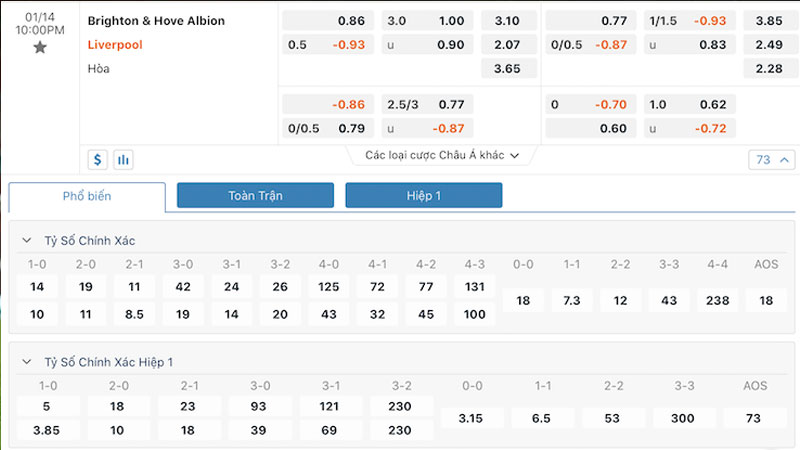The height and width of the screenshot is (450, 800).
Task: Collapse the 73 markets counter
Action: 771,159
